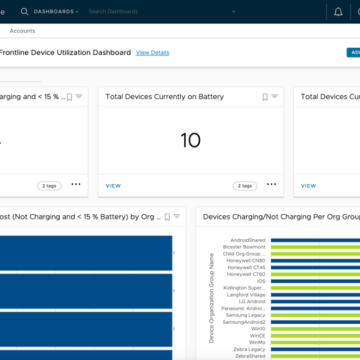Click VIEW on the rightmost Total Devices widget
Screen dimensions: 360x360
tap(308, 186)
